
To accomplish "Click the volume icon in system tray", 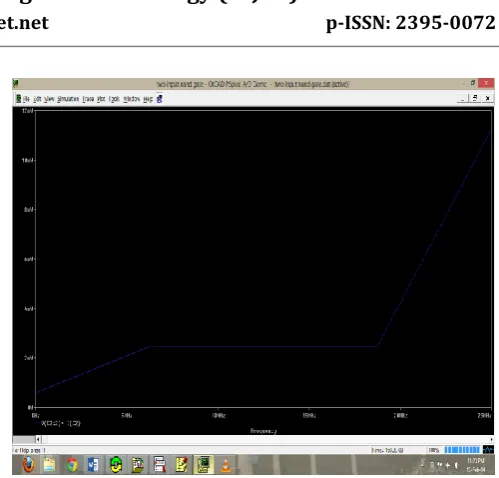I will pos(456,465).
